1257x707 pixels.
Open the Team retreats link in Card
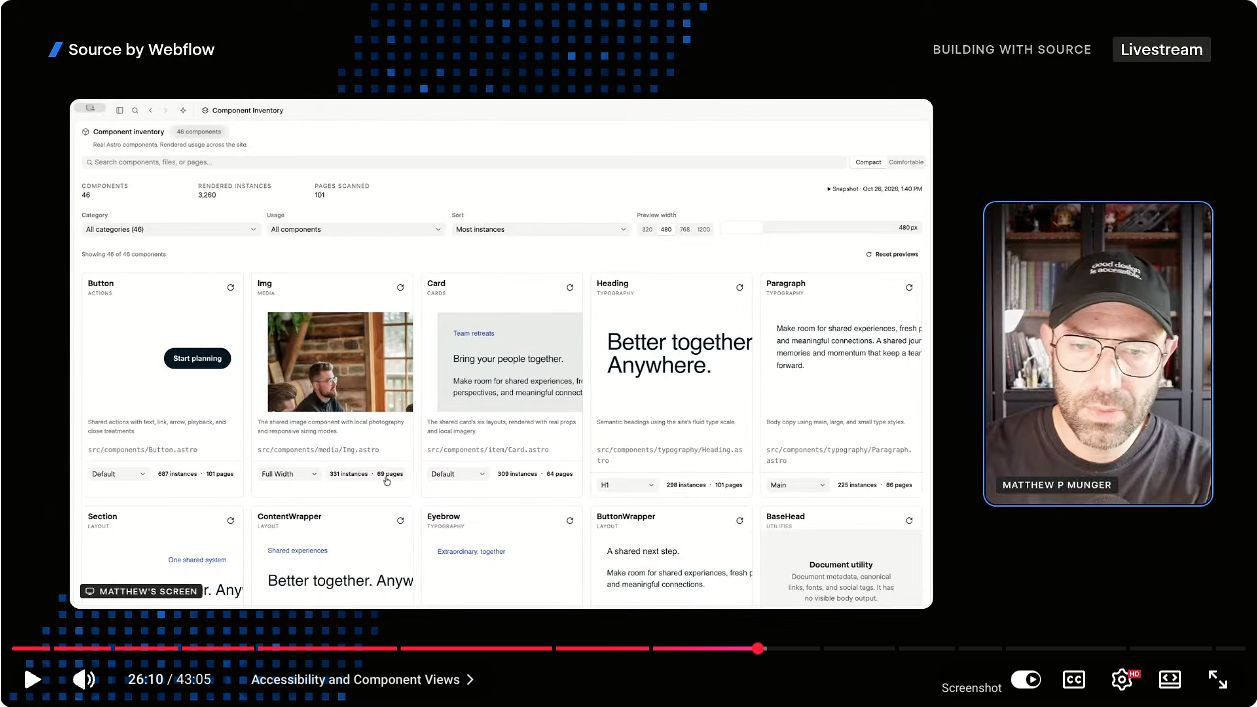pyautogui.click(x=474, y=333)
